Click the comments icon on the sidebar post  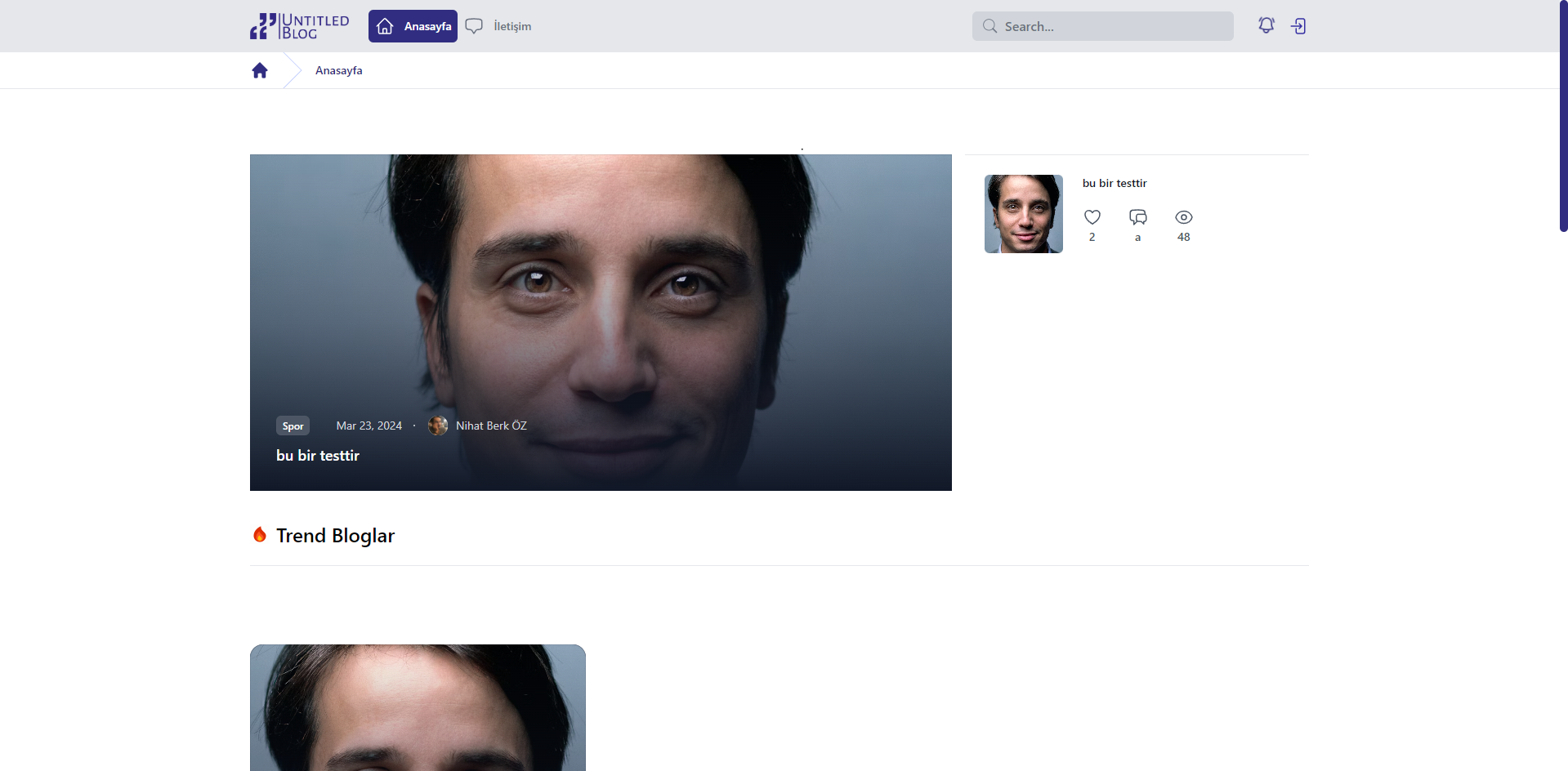pyautogui.click(x=1138, y=217)
